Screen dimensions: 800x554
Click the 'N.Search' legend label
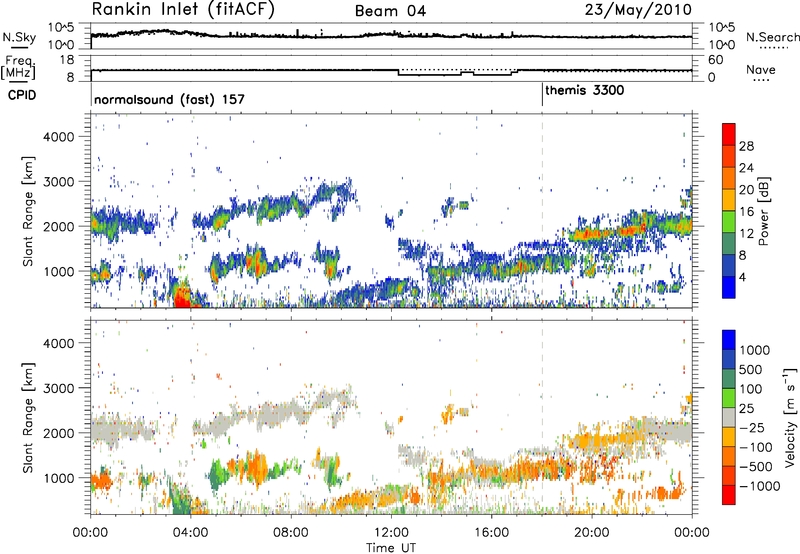click(x=773, y=37)
